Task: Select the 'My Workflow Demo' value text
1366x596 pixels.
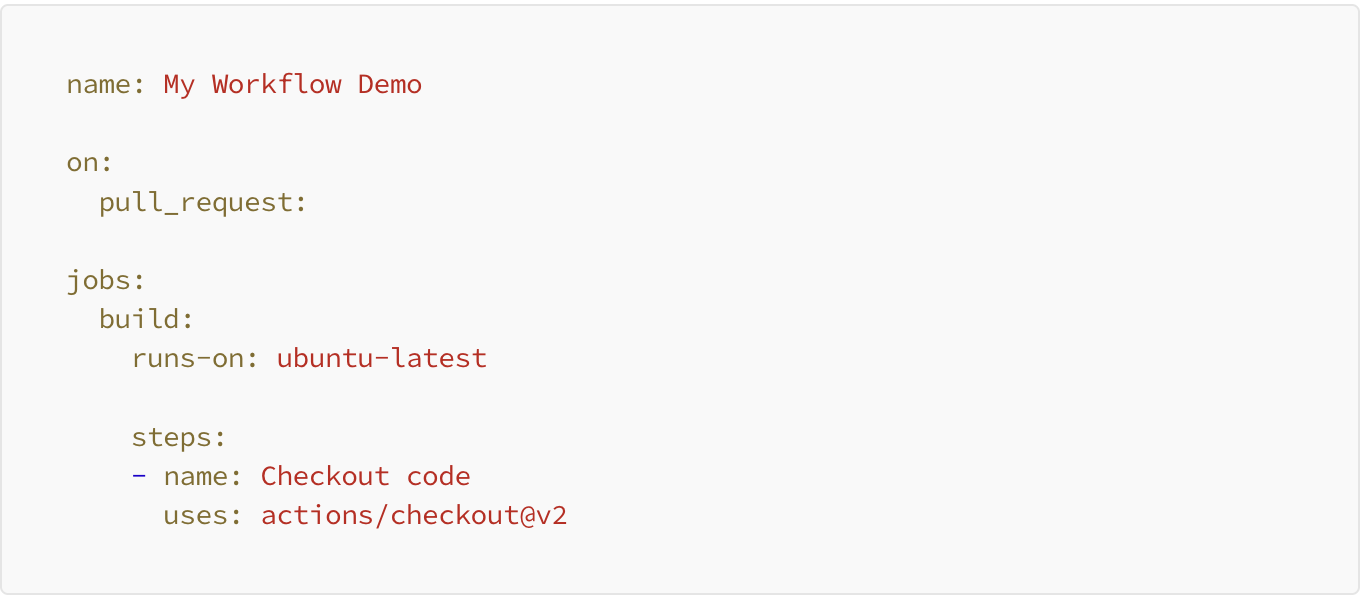Action: click(293, 85)
